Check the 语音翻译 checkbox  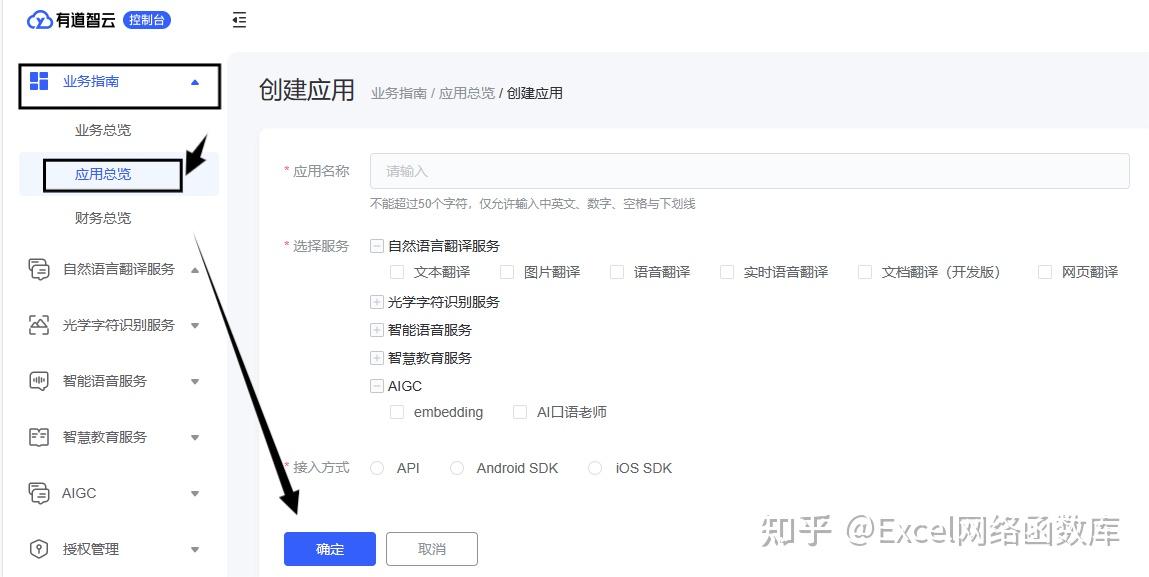(617, 272)
